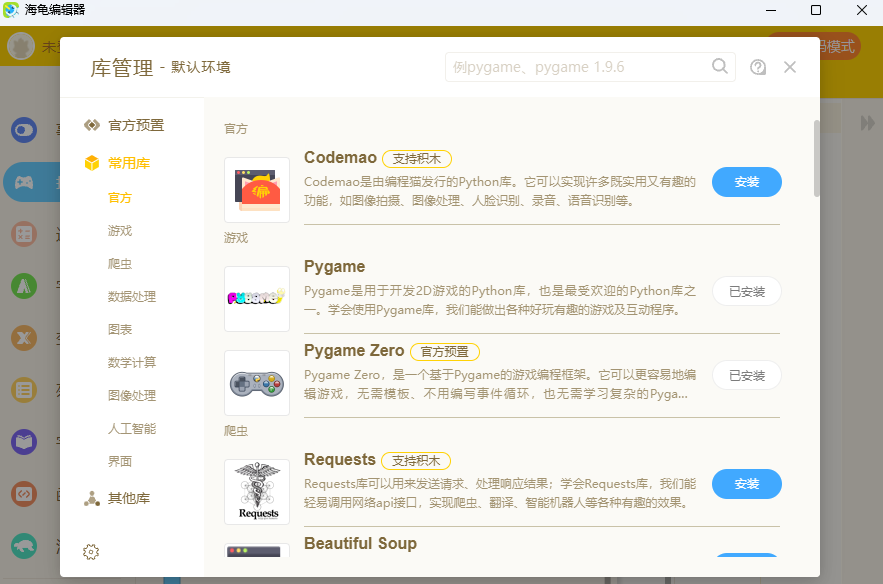Select the 游戏 category in sidebar
Screen dimensions: 883x584
[120, 231]
